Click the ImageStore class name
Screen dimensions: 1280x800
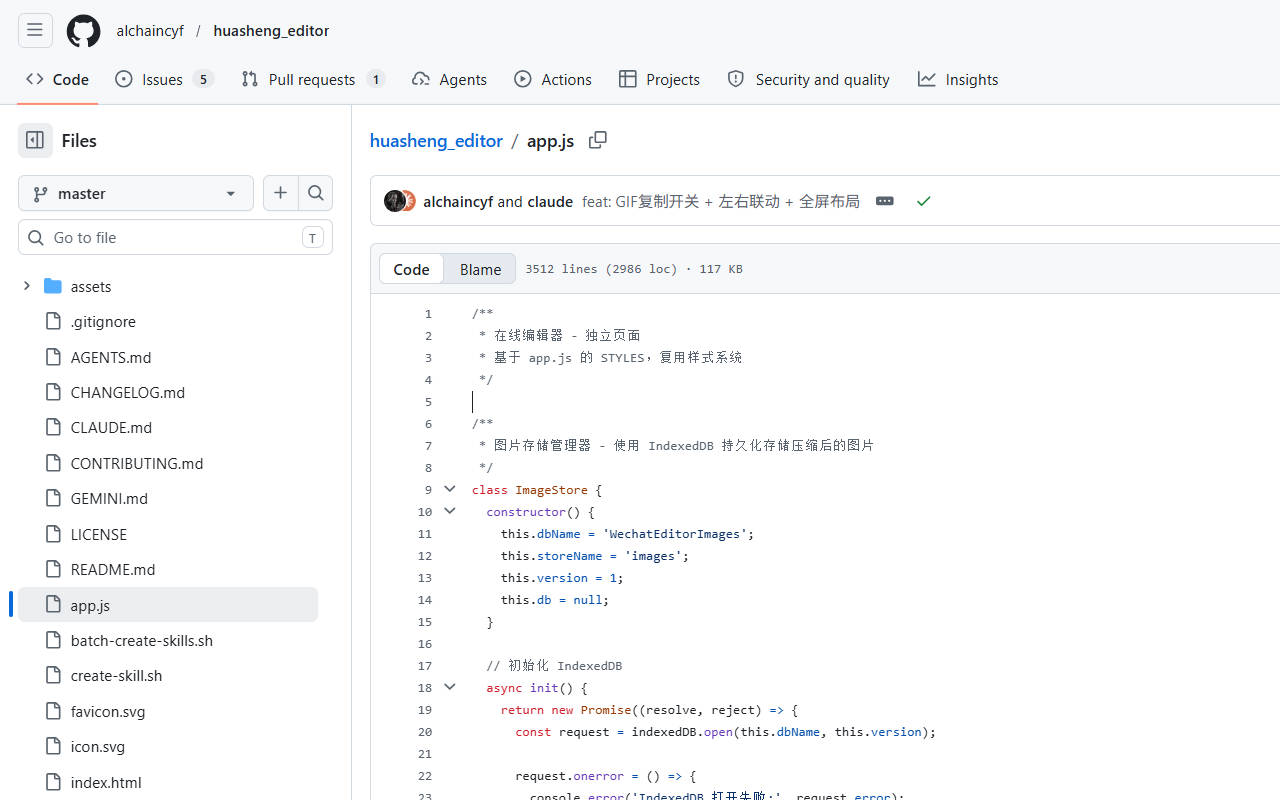tap(551, 489)
